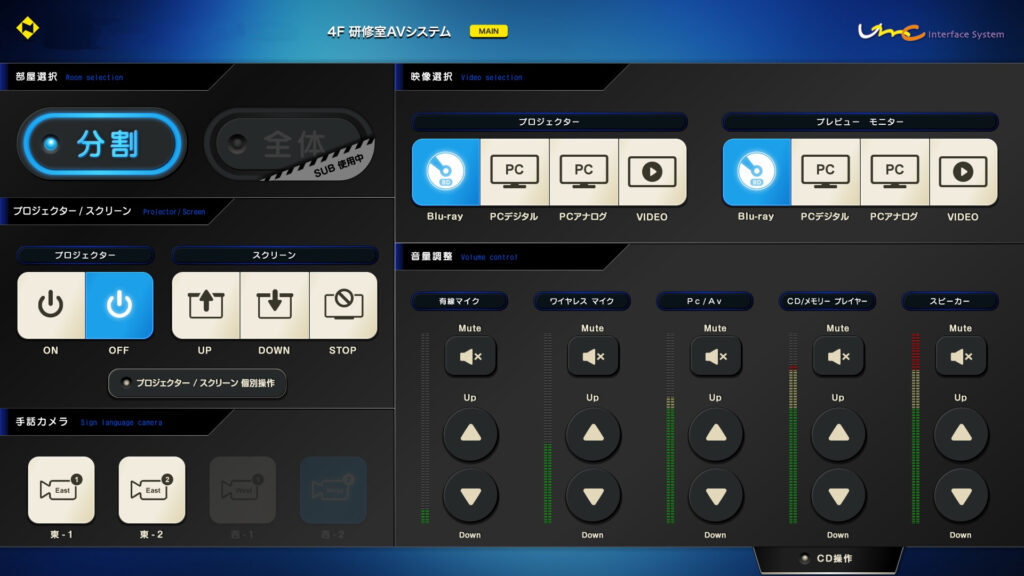Click the CD/メモリー プレイヤー level meter
The height and width of the screenshot is (576, 1024).
(793, 428)
